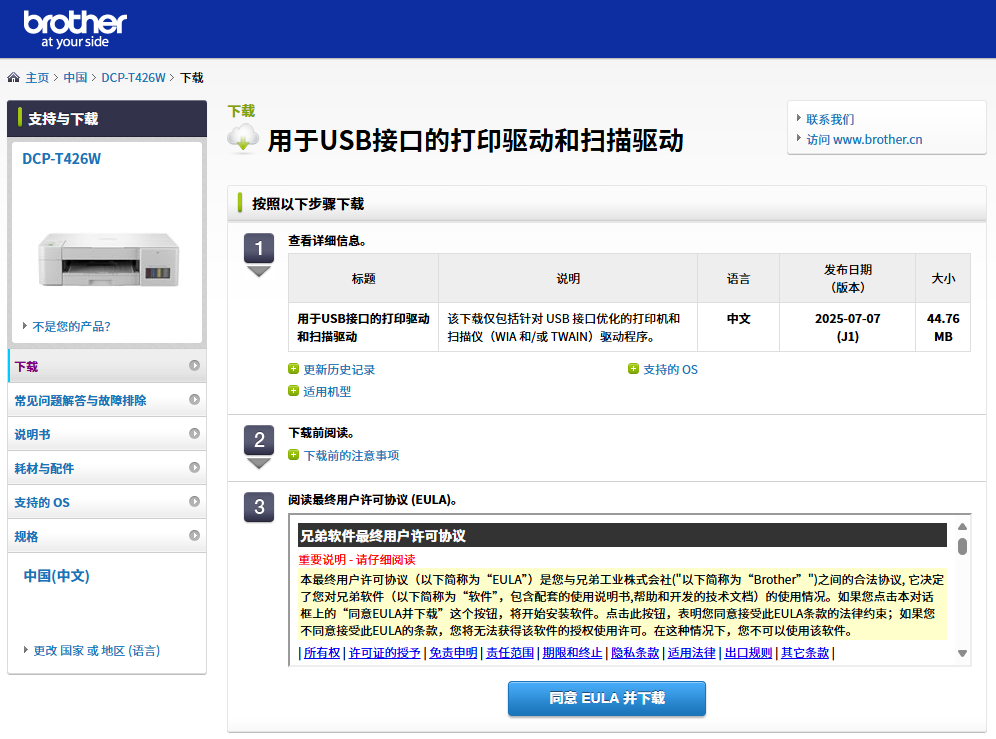Open 规格 sidebar item
996x739 pixels.
coord(107,536)
